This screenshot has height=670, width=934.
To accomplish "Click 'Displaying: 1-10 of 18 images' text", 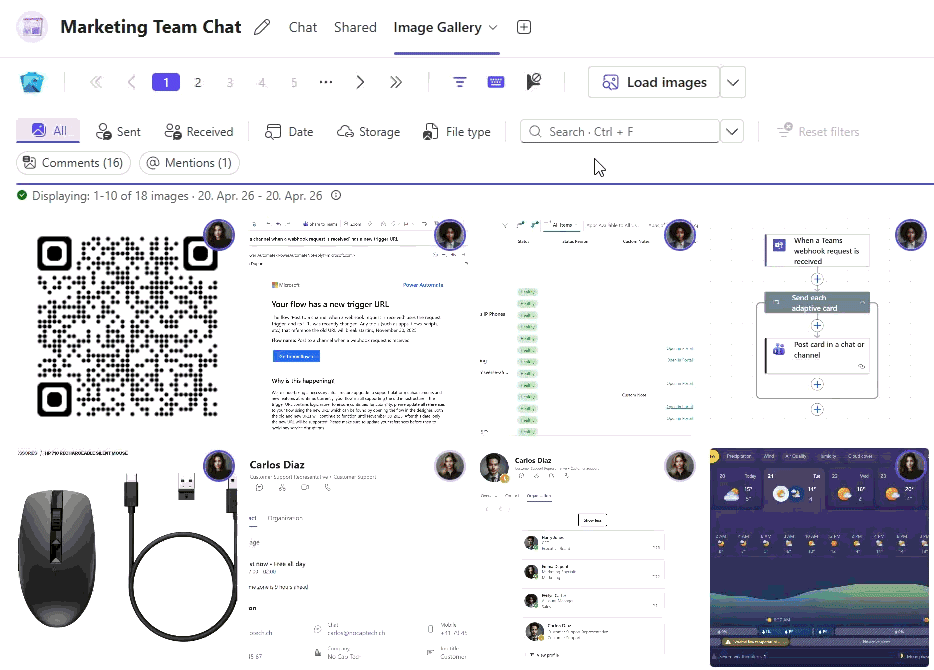I will pos(110,195).
